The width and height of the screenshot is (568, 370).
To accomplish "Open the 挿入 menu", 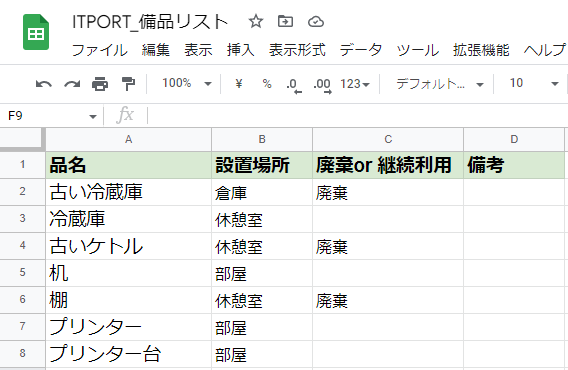I will (x=241, y=50).
